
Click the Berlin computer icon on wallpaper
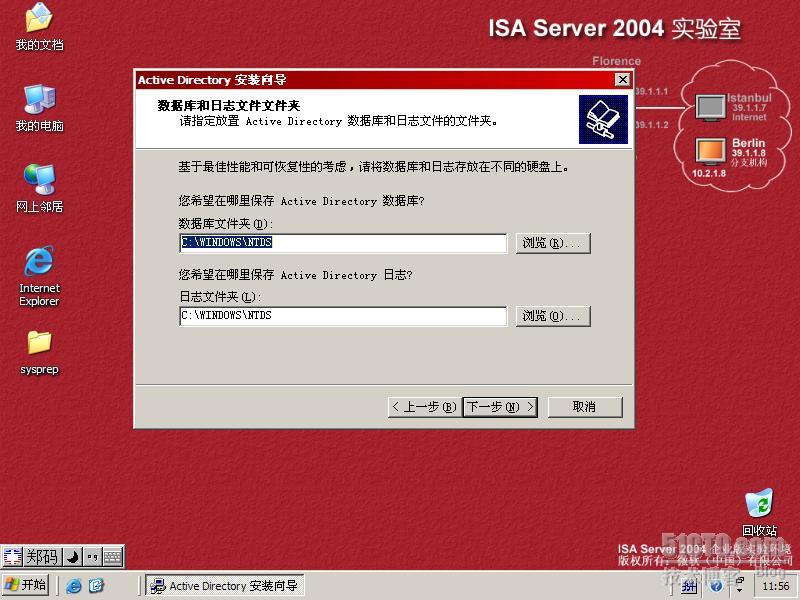point(710,151)
